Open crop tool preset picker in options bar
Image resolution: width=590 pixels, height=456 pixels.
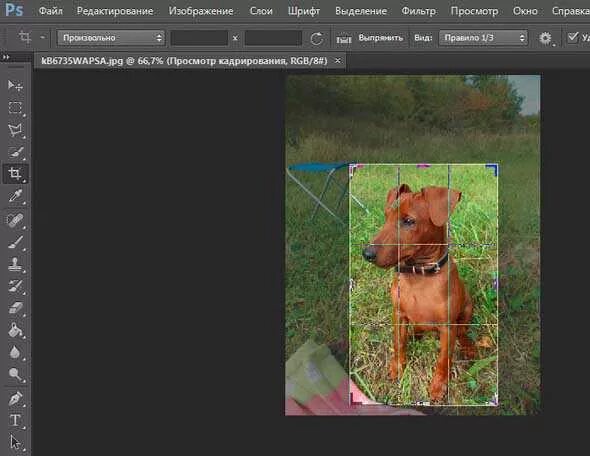[42, 38]
